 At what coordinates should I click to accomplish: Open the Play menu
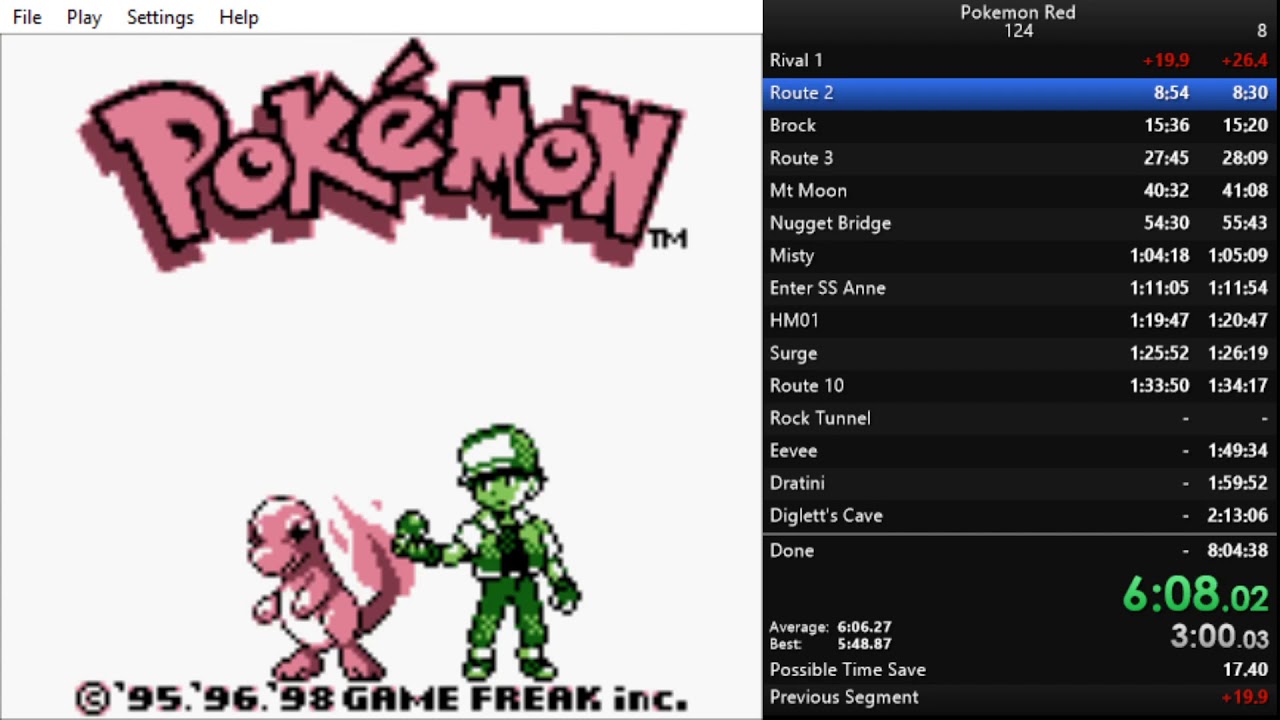[84, 17]
